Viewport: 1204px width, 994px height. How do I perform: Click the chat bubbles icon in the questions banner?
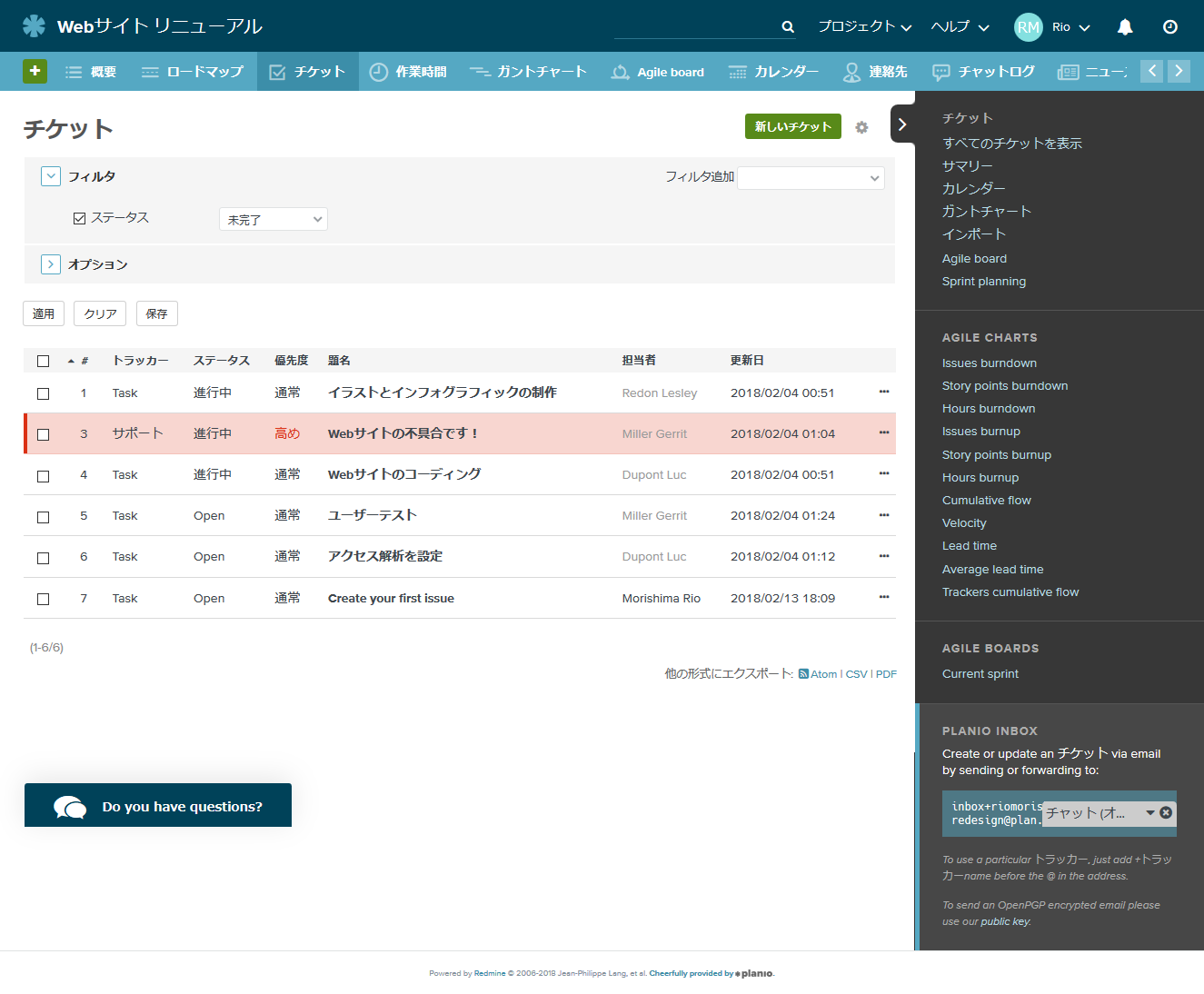tap(70, 806)
